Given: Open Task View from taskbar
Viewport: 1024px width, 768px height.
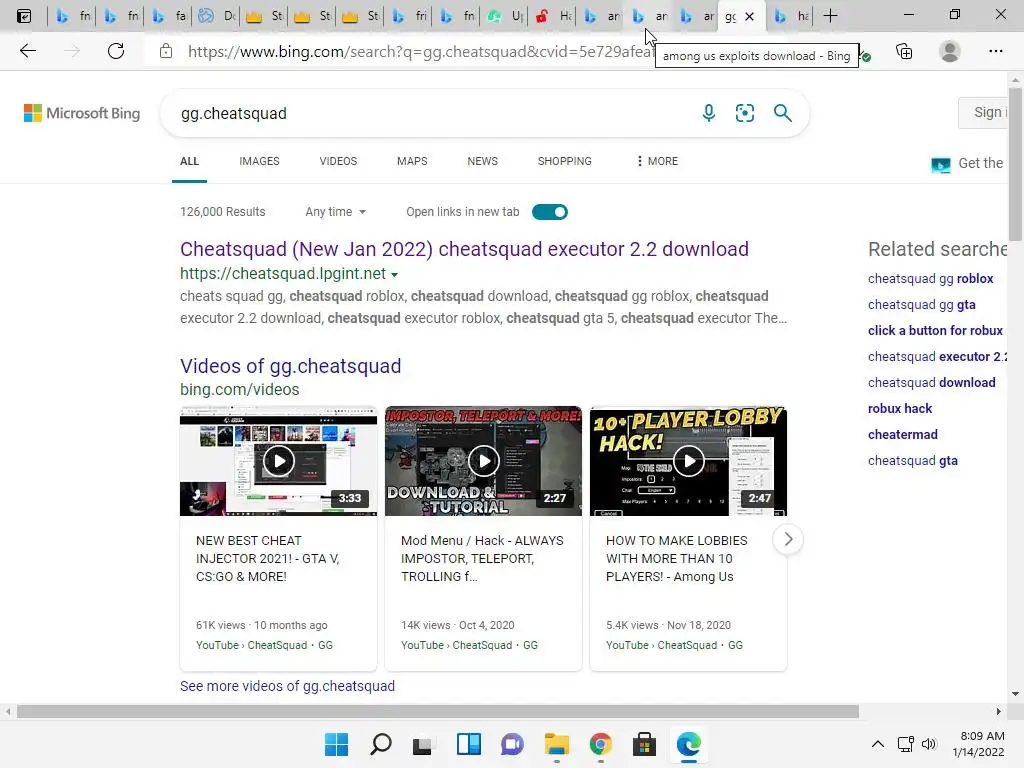Looking at the screenshot, I should [423, 744].
